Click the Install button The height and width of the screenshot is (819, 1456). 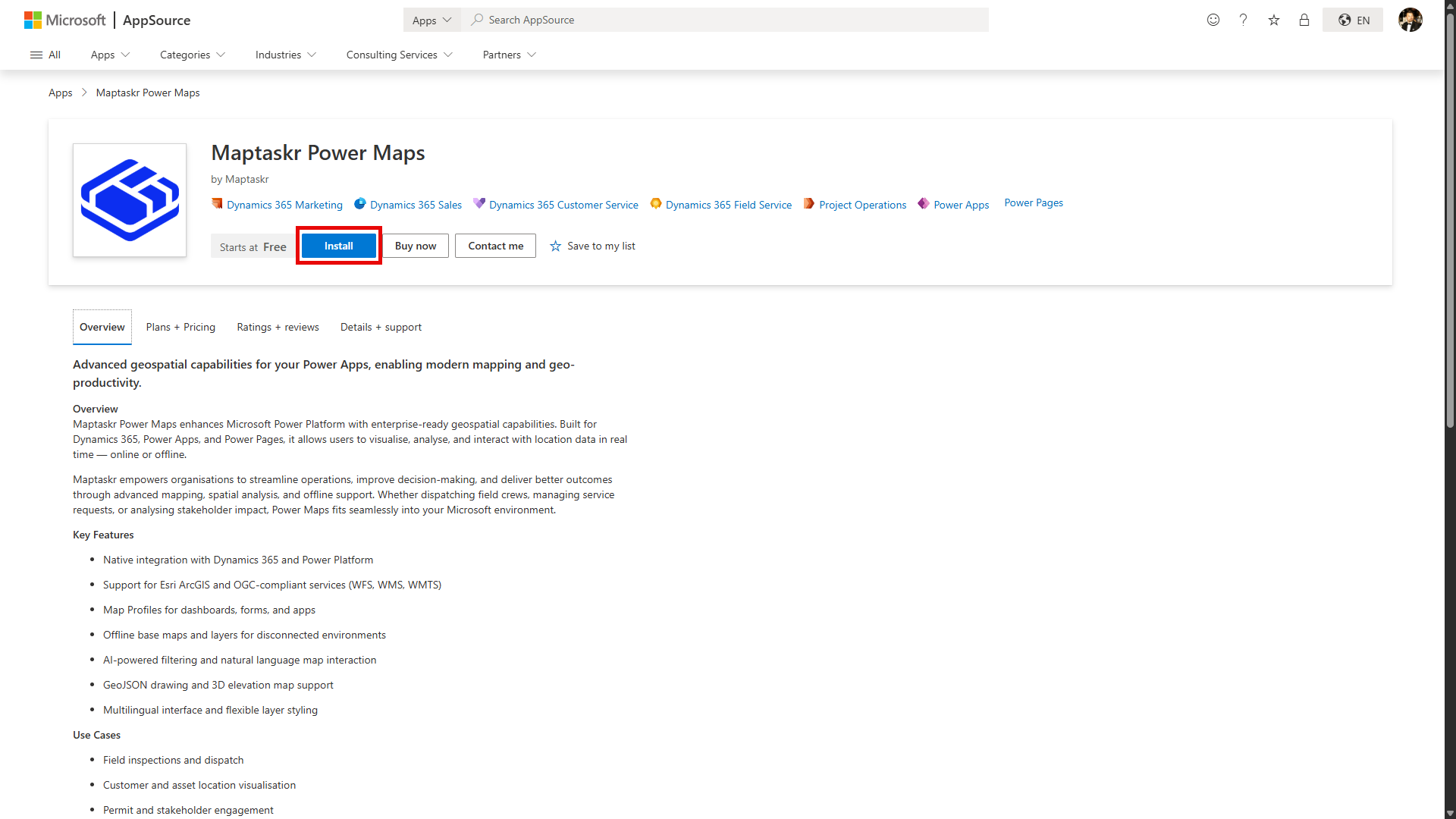click(338, 245)
